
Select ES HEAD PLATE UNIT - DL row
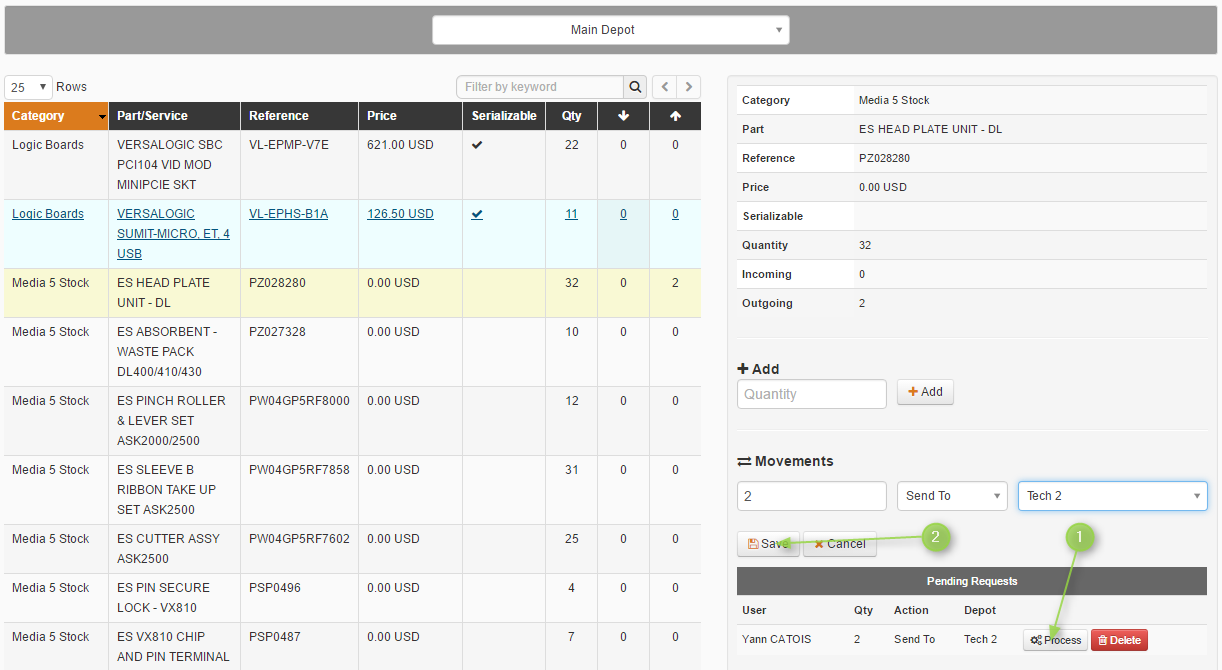point(352,293)
